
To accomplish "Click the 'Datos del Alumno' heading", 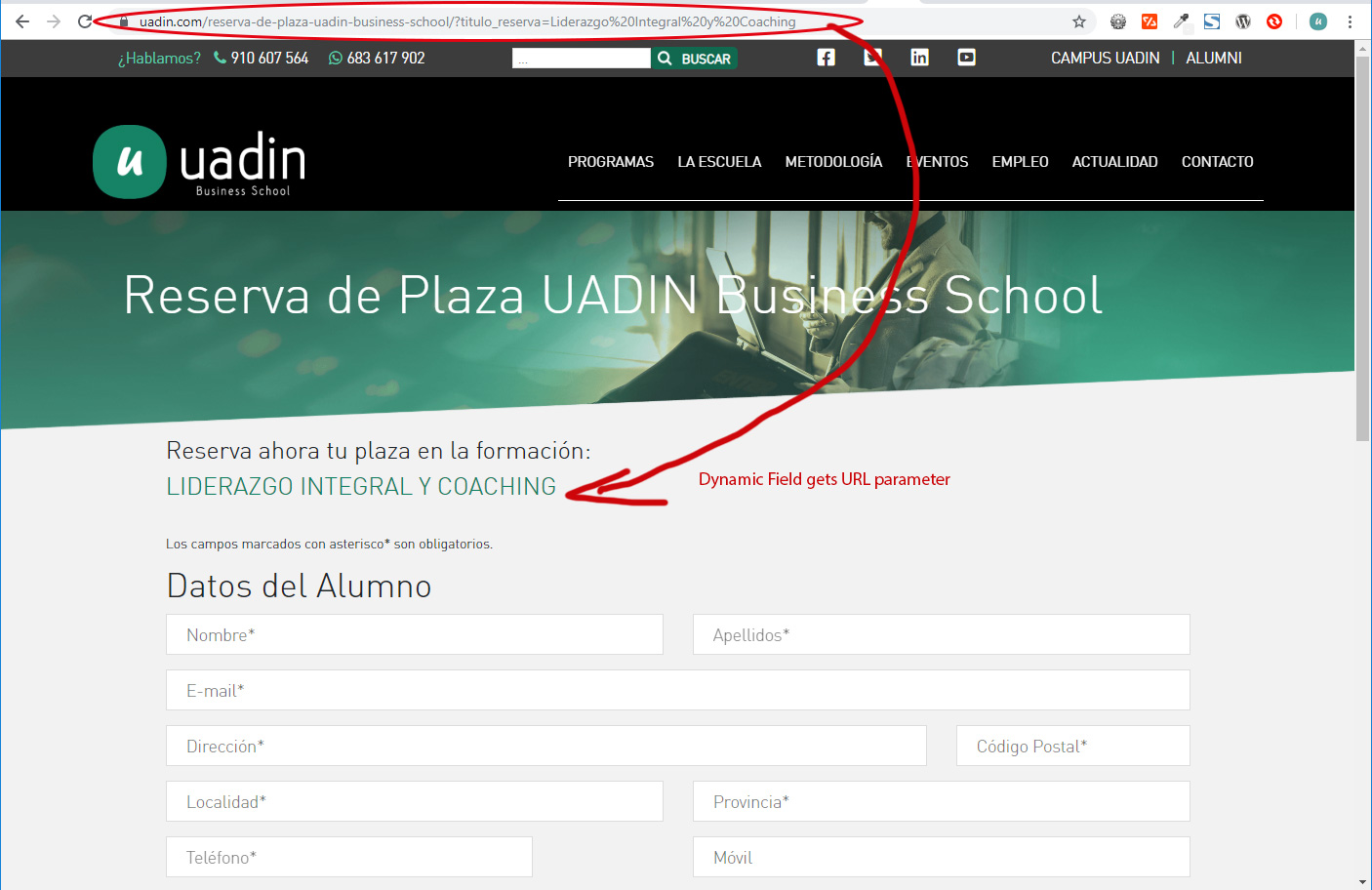I will (x=299, y=586).
